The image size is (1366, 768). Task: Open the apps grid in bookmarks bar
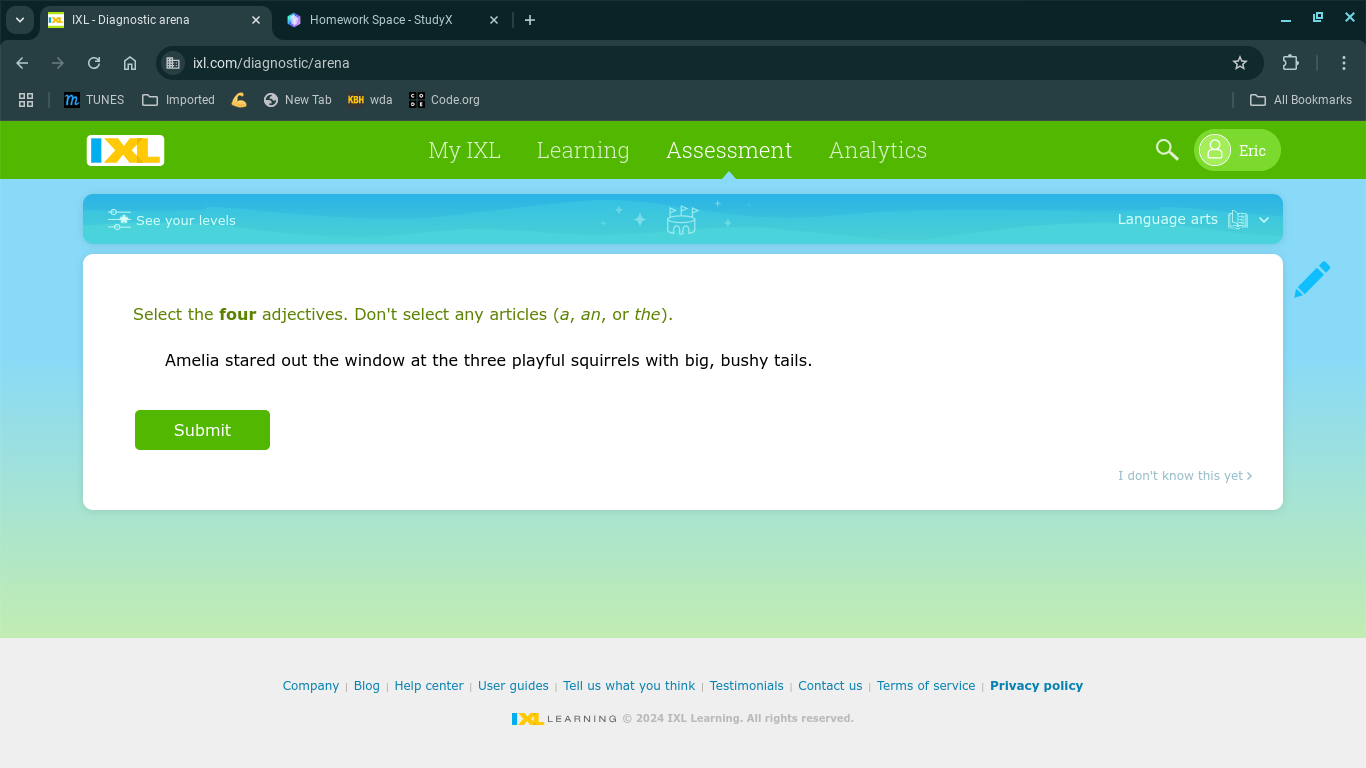(26, 100)
